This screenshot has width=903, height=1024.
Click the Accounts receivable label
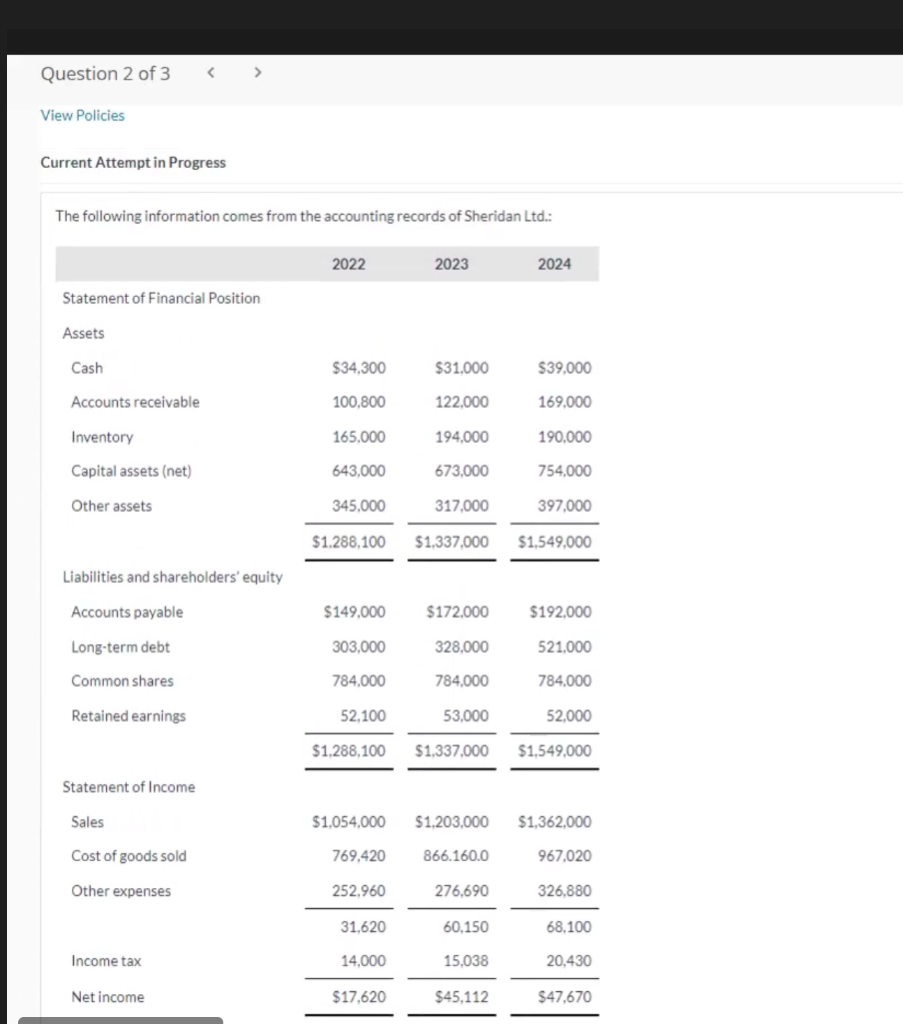pyautogui.click(x=135, y=402)
